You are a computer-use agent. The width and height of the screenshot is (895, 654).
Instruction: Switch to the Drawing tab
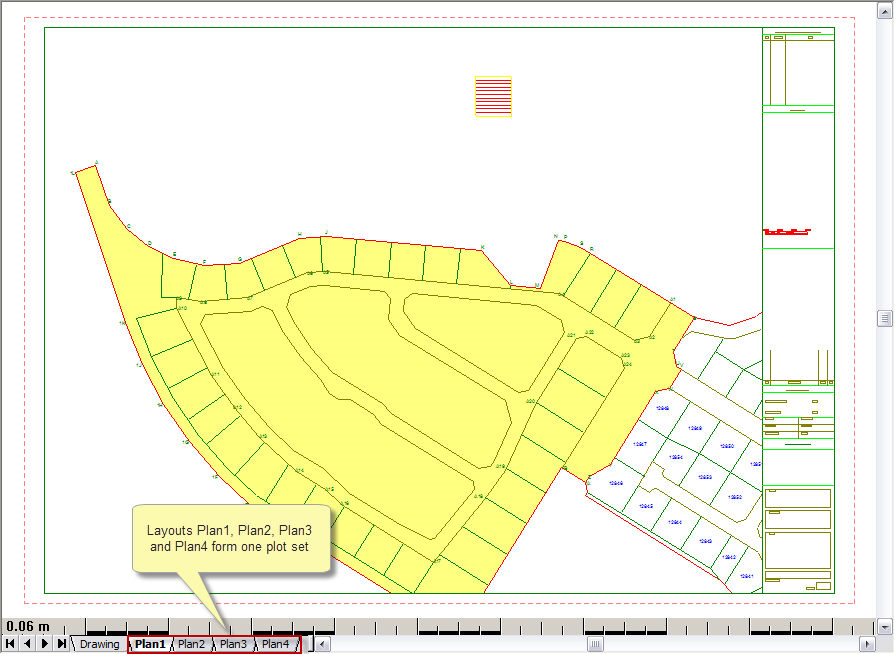pyautogui.click(x=99, y=644)
